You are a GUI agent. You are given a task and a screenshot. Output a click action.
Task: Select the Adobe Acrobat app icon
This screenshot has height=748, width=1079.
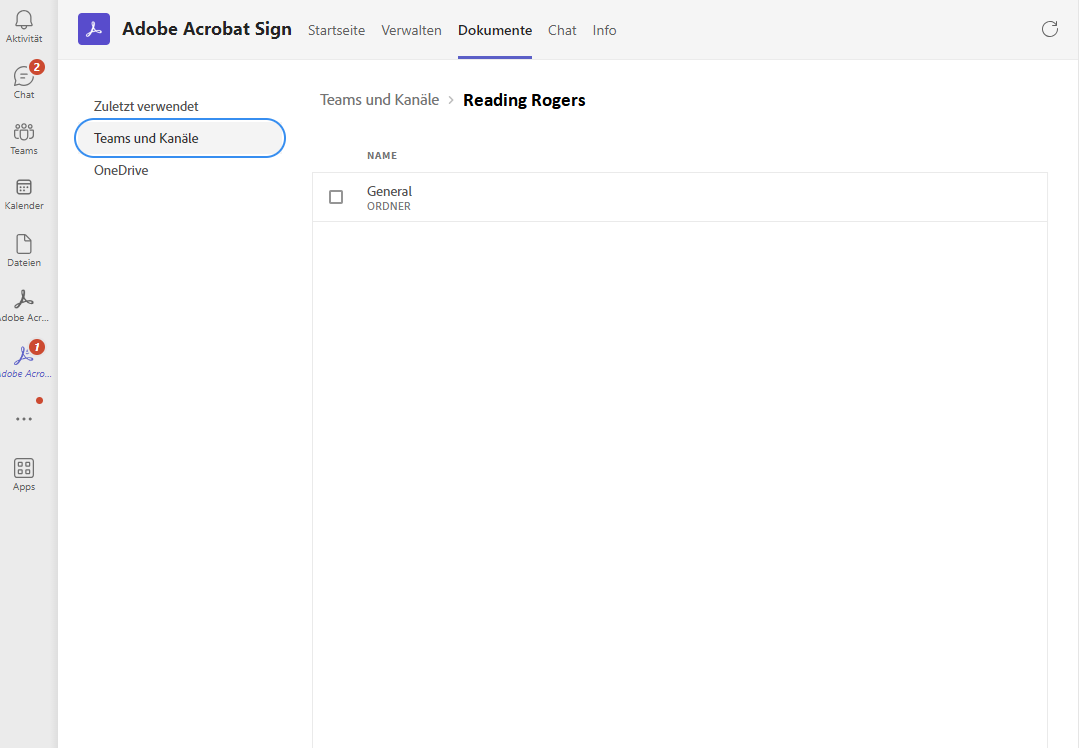pos(23,303)
